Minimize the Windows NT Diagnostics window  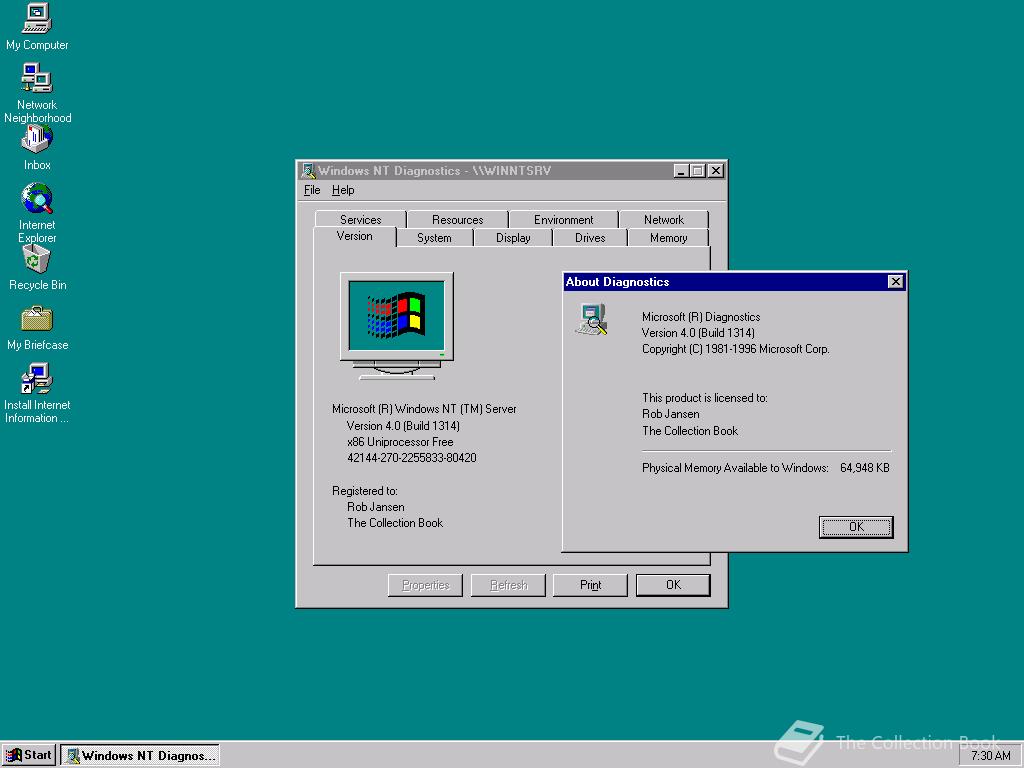pyautogui.click(x=681, y=170)
